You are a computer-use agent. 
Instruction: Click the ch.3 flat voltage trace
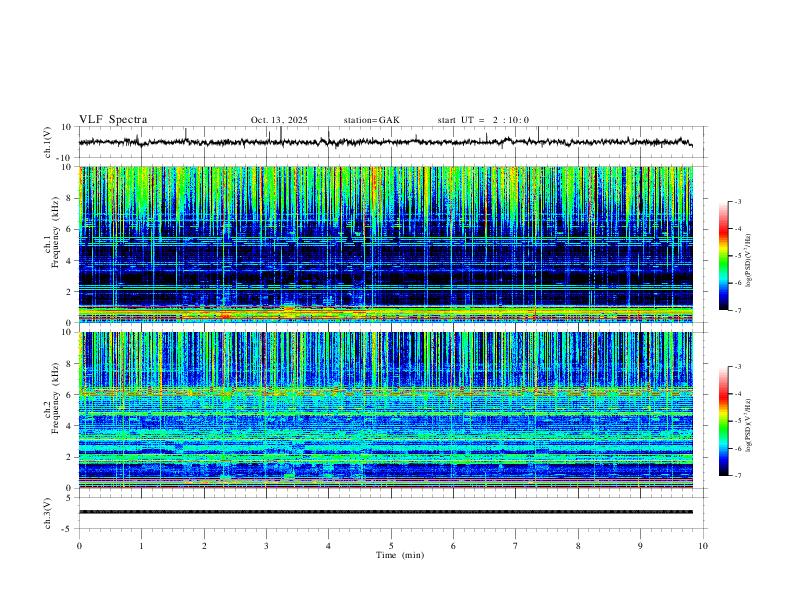tap(386, 512)
